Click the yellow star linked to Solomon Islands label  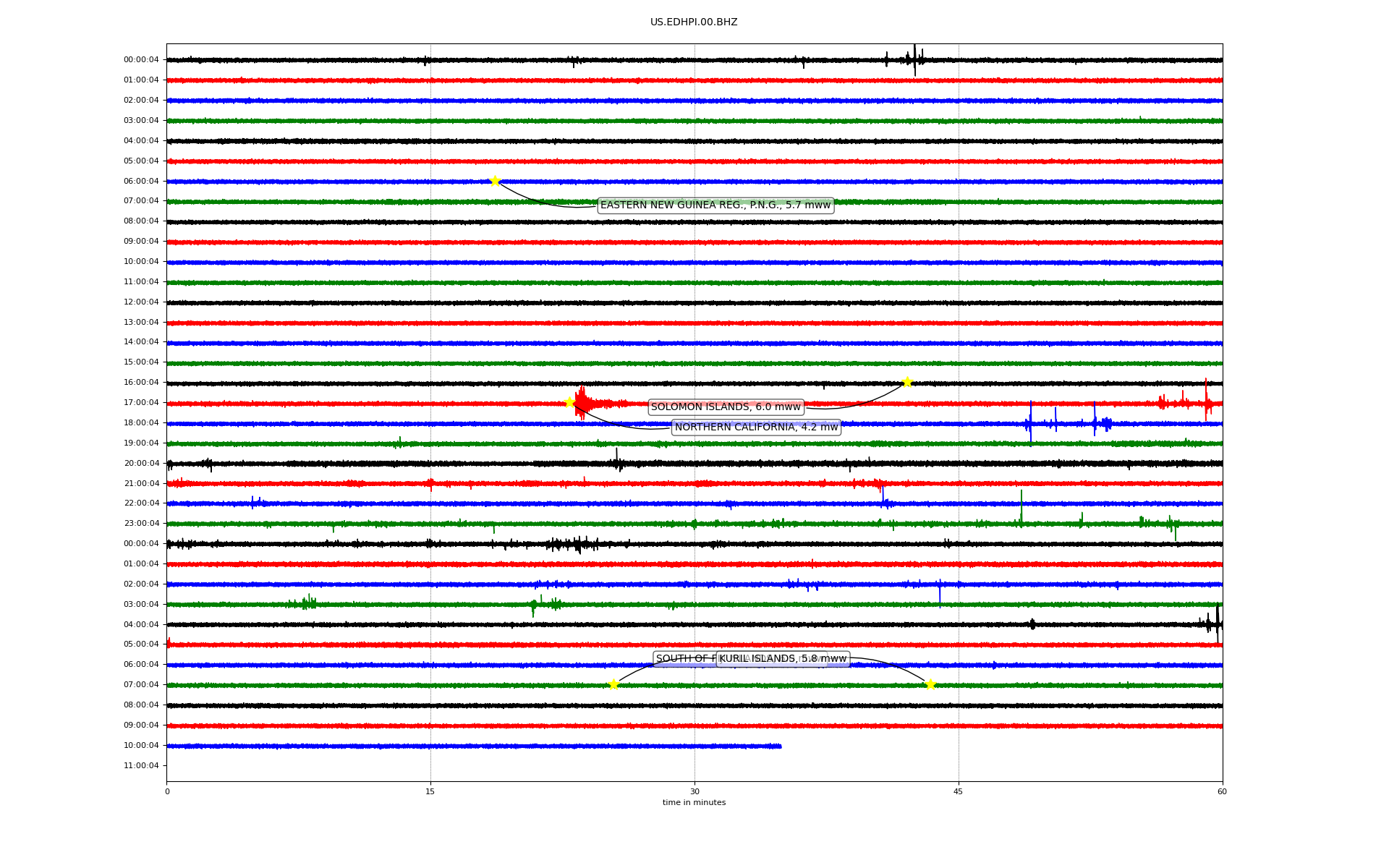pos(907,382)
